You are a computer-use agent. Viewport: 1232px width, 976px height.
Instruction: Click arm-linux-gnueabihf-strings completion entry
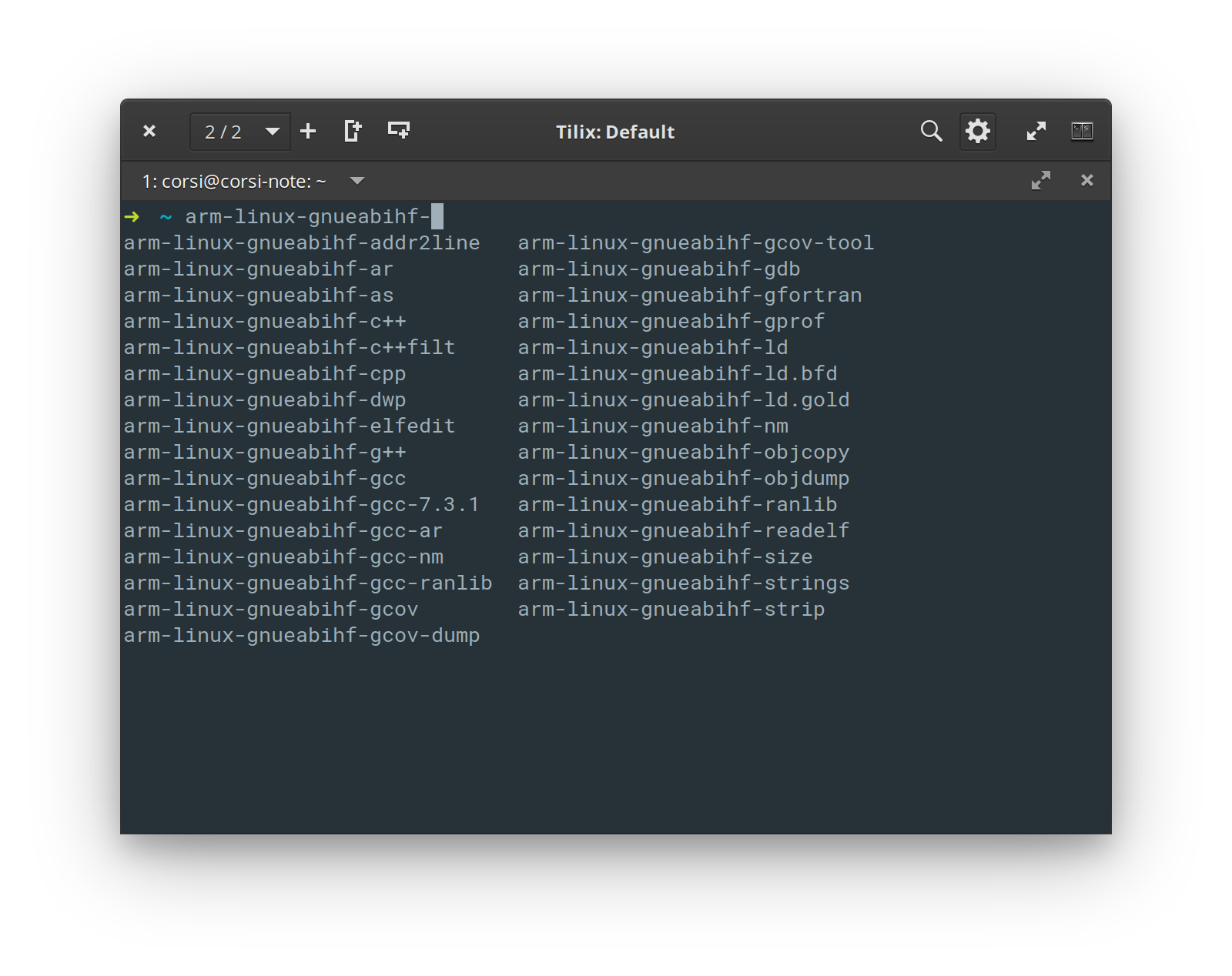tap(684, 583)
